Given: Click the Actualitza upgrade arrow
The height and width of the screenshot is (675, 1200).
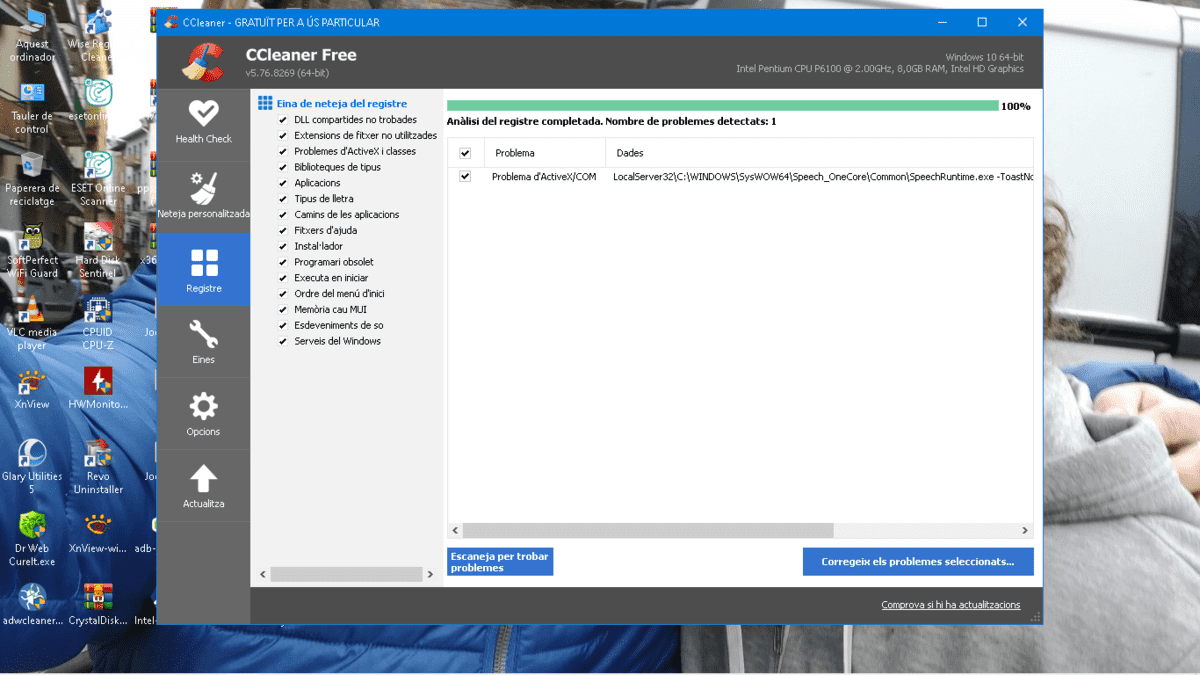Looking at the screenshot, I should point(203,485).
